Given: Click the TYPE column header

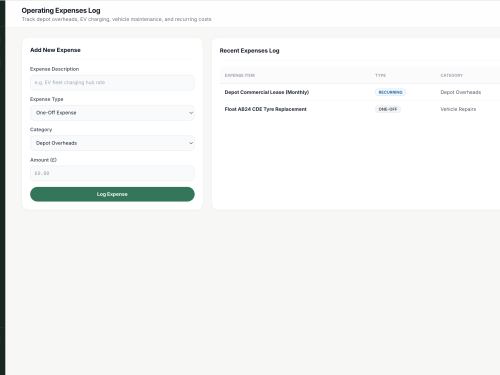Looking at the screenshot, I should [380, 75].
